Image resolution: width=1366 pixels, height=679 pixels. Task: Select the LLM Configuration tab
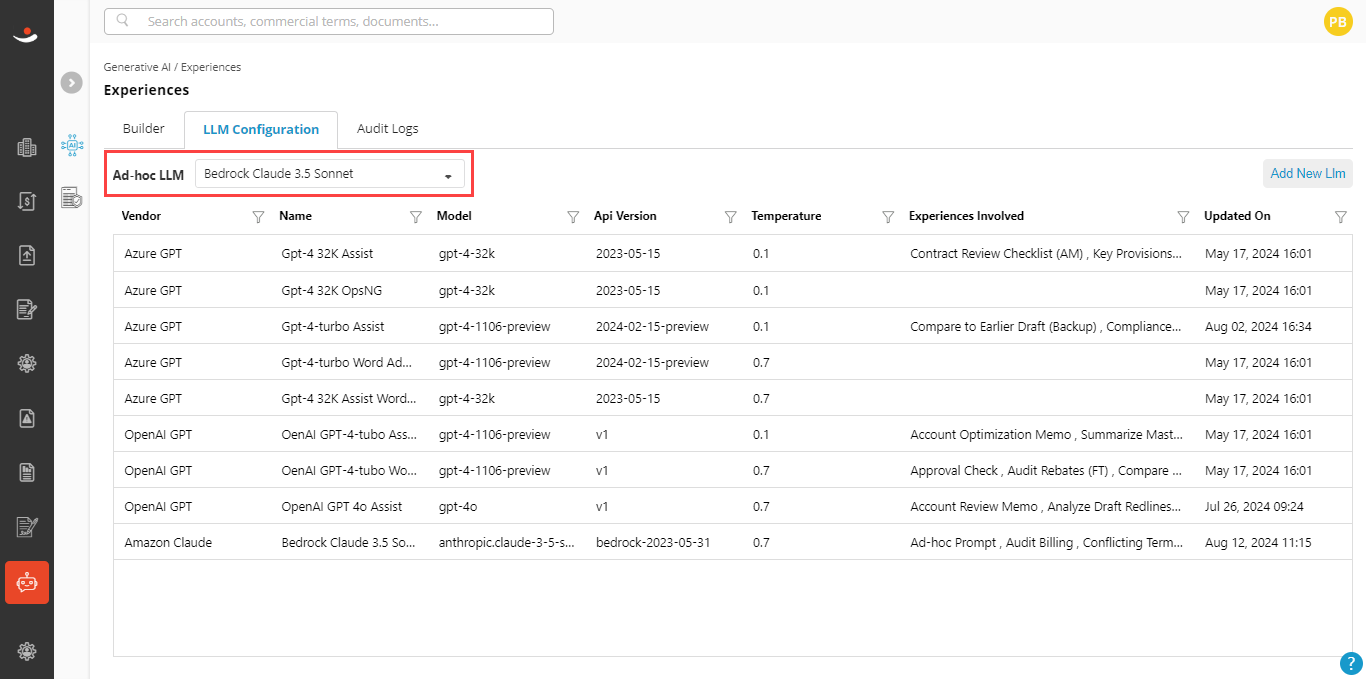click(x=261, y=129)
